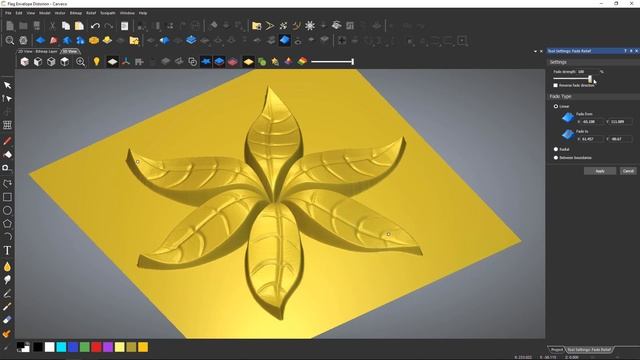The image size is (640, 360).
Task: Click the Fade strength value field
Action: (x=587, y=72)
